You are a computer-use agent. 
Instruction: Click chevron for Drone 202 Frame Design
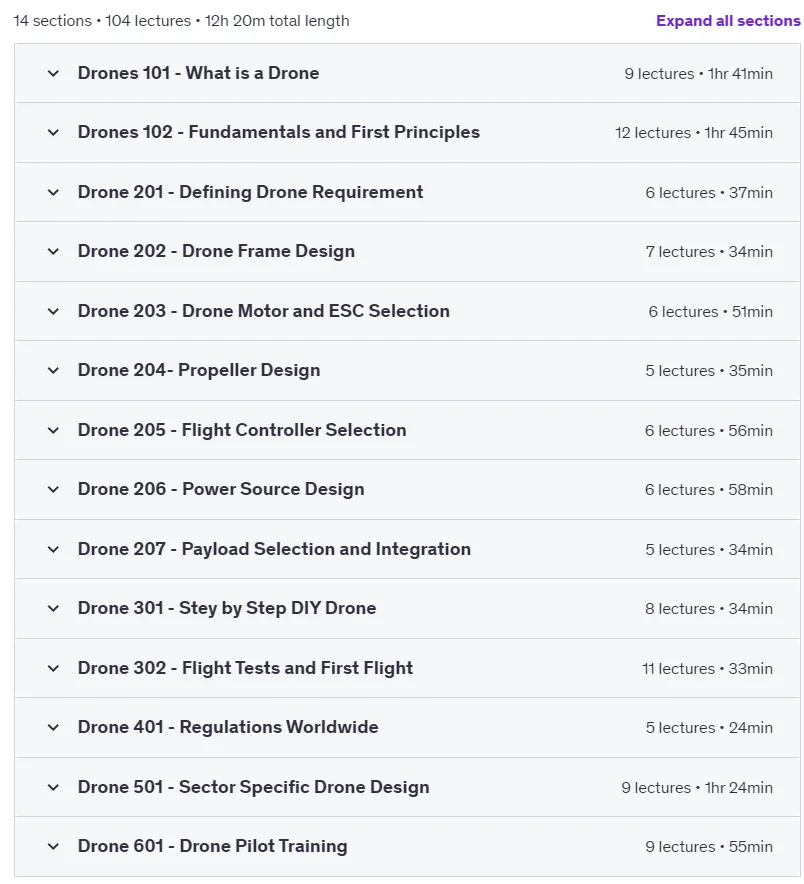[x=53, y=251]
